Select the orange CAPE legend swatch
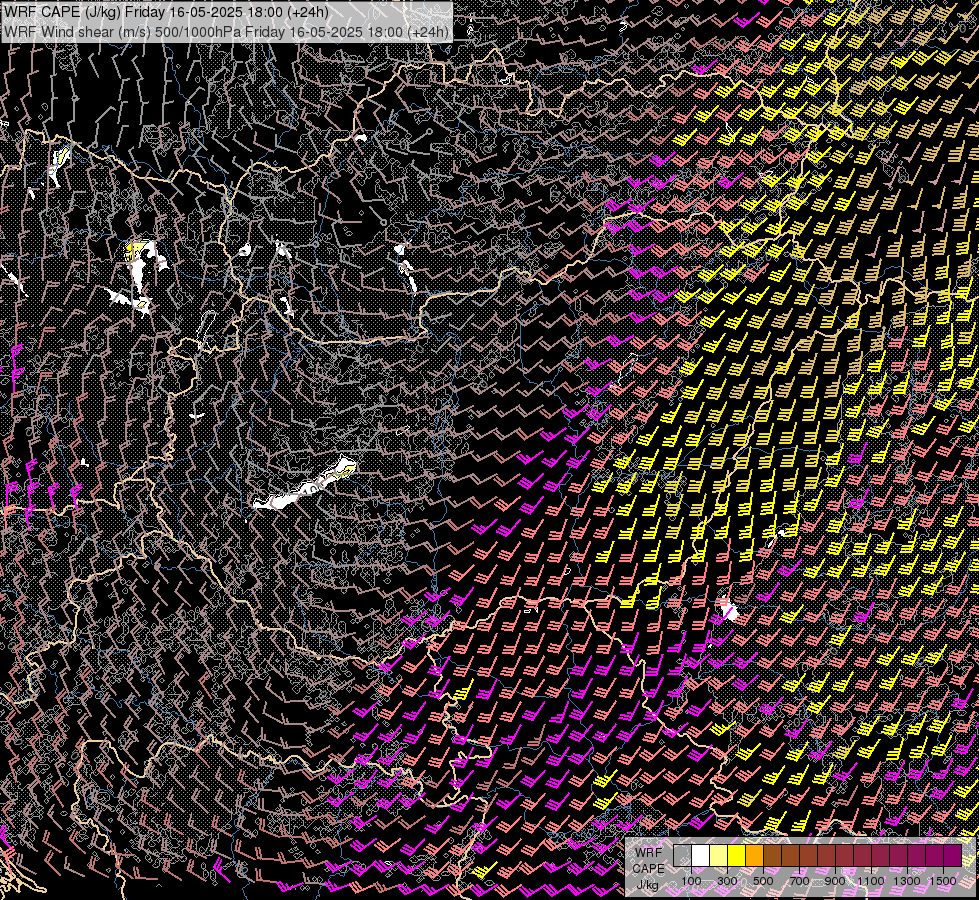This screenshot has width=979, height=900. coord(754,855)
